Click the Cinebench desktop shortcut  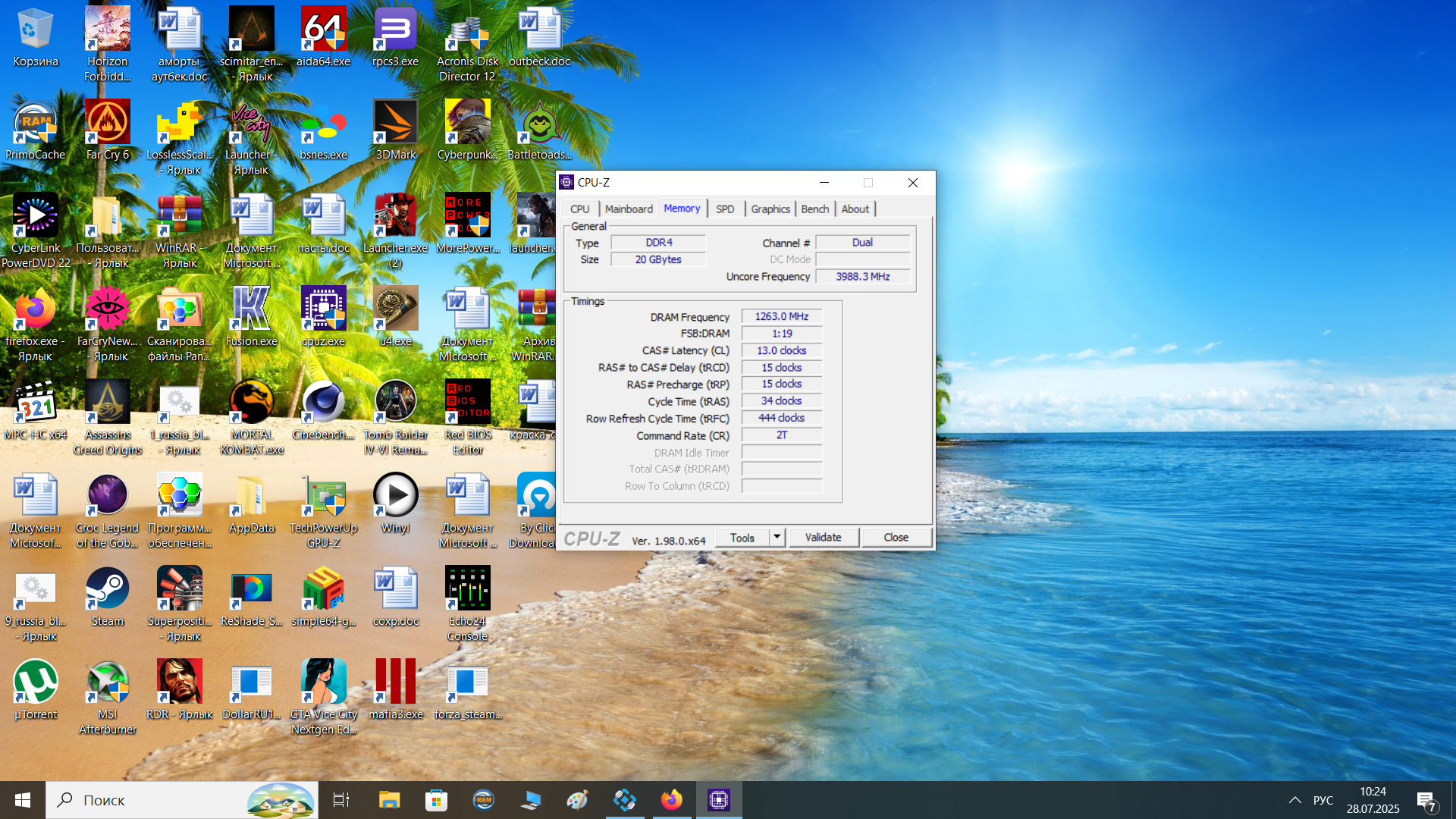pos(323,403)
